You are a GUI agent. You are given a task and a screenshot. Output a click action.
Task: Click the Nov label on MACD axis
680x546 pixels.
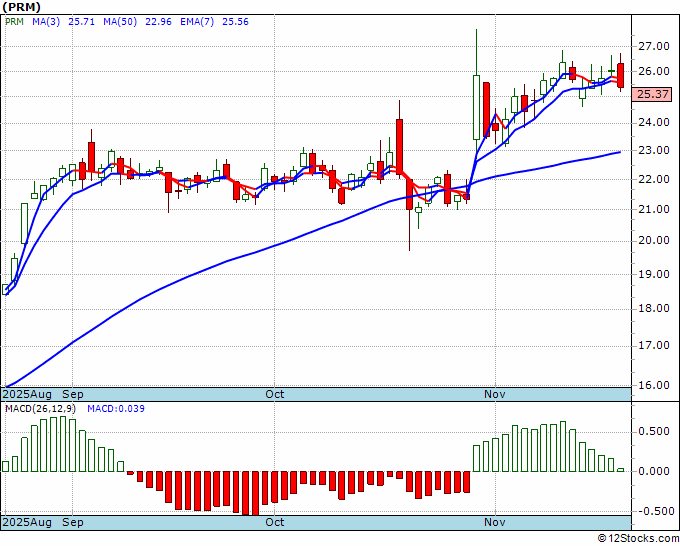point(495,522)
